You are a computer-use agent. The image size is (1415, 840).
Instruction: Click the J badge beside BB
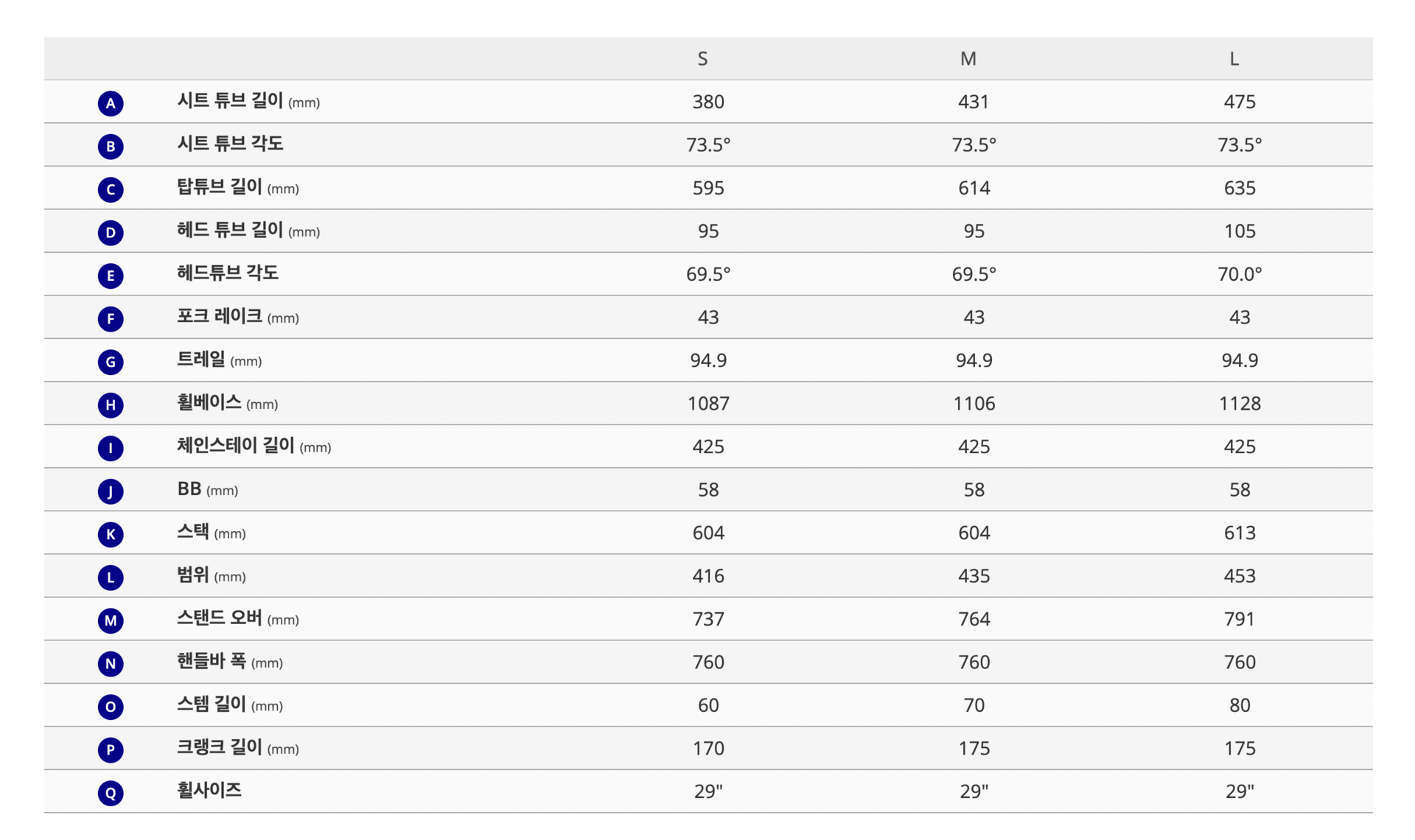pos(111,491)
